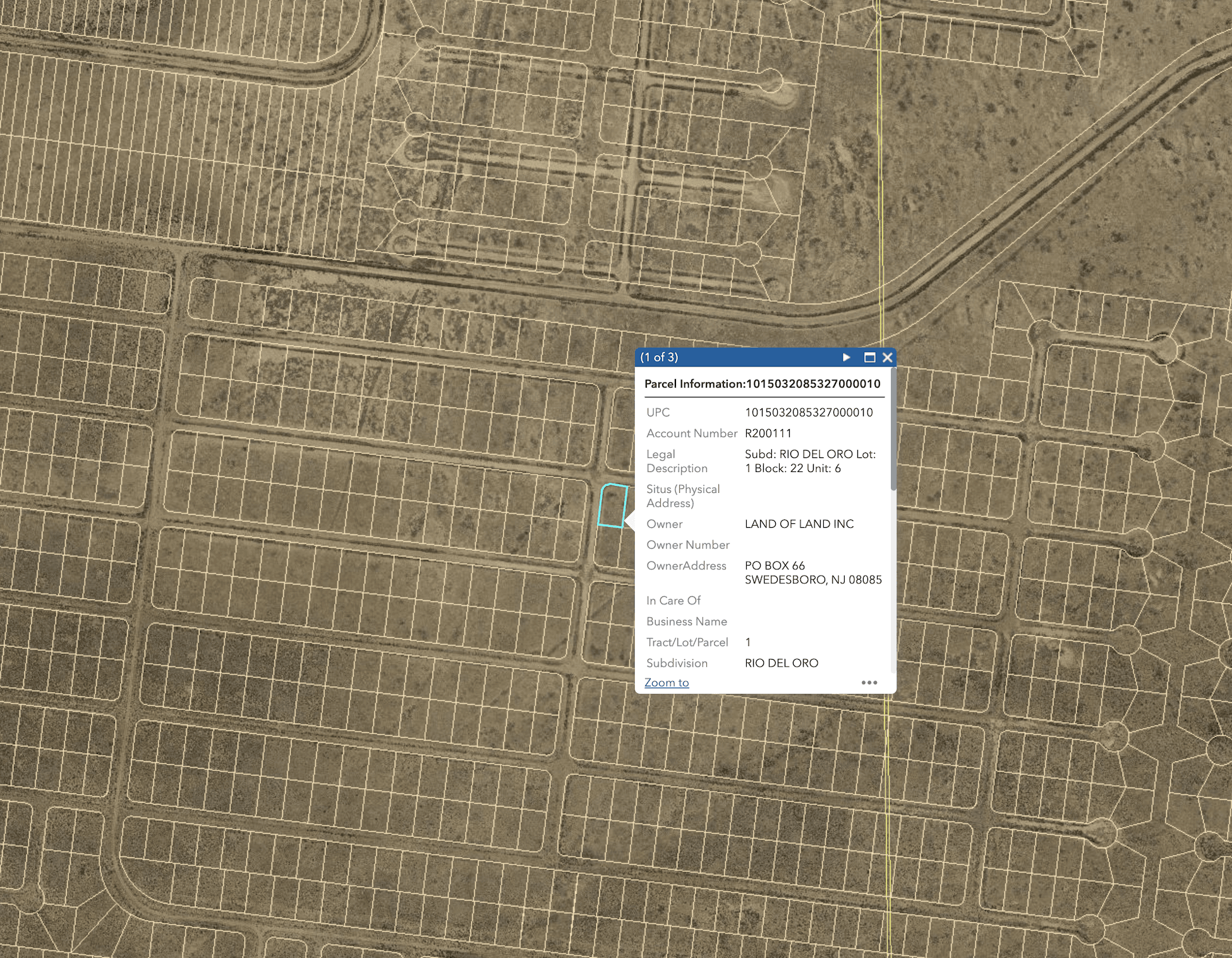Image resolution: width=1232 pixels, height=958 pixels.
Task: Click the Business Name label
Action: [x=687, y=622]
